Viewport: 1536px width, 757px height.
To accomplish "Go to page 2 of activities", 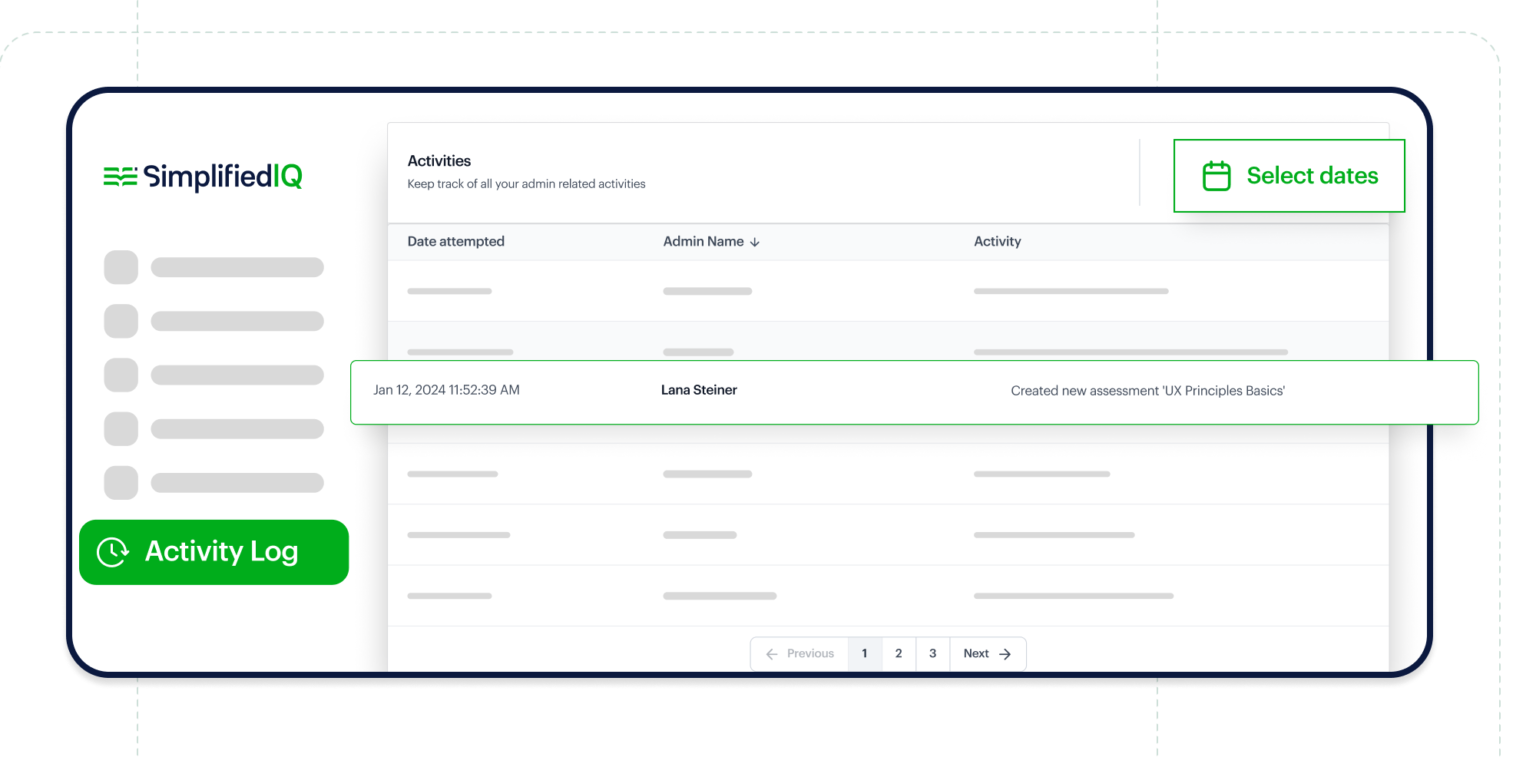I will tap(898, 654).
